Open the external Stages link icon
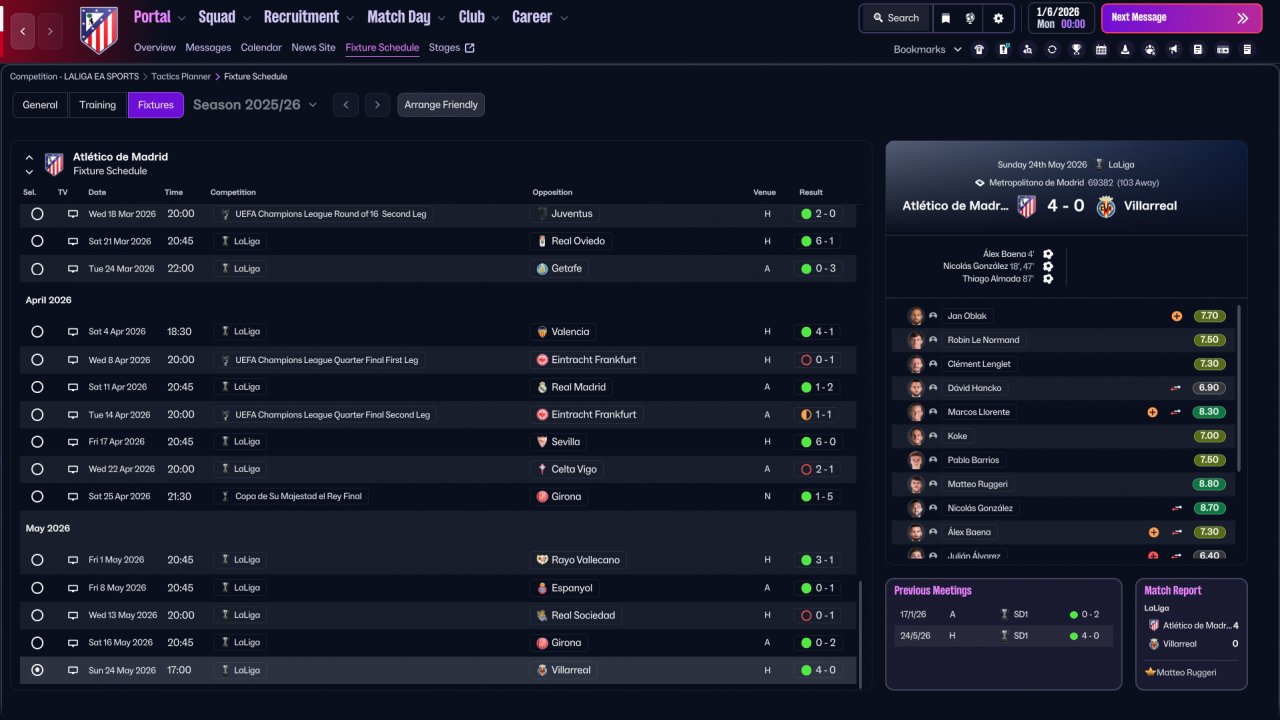The height and width of the screenshot is (720, 1280). (470, 48)
